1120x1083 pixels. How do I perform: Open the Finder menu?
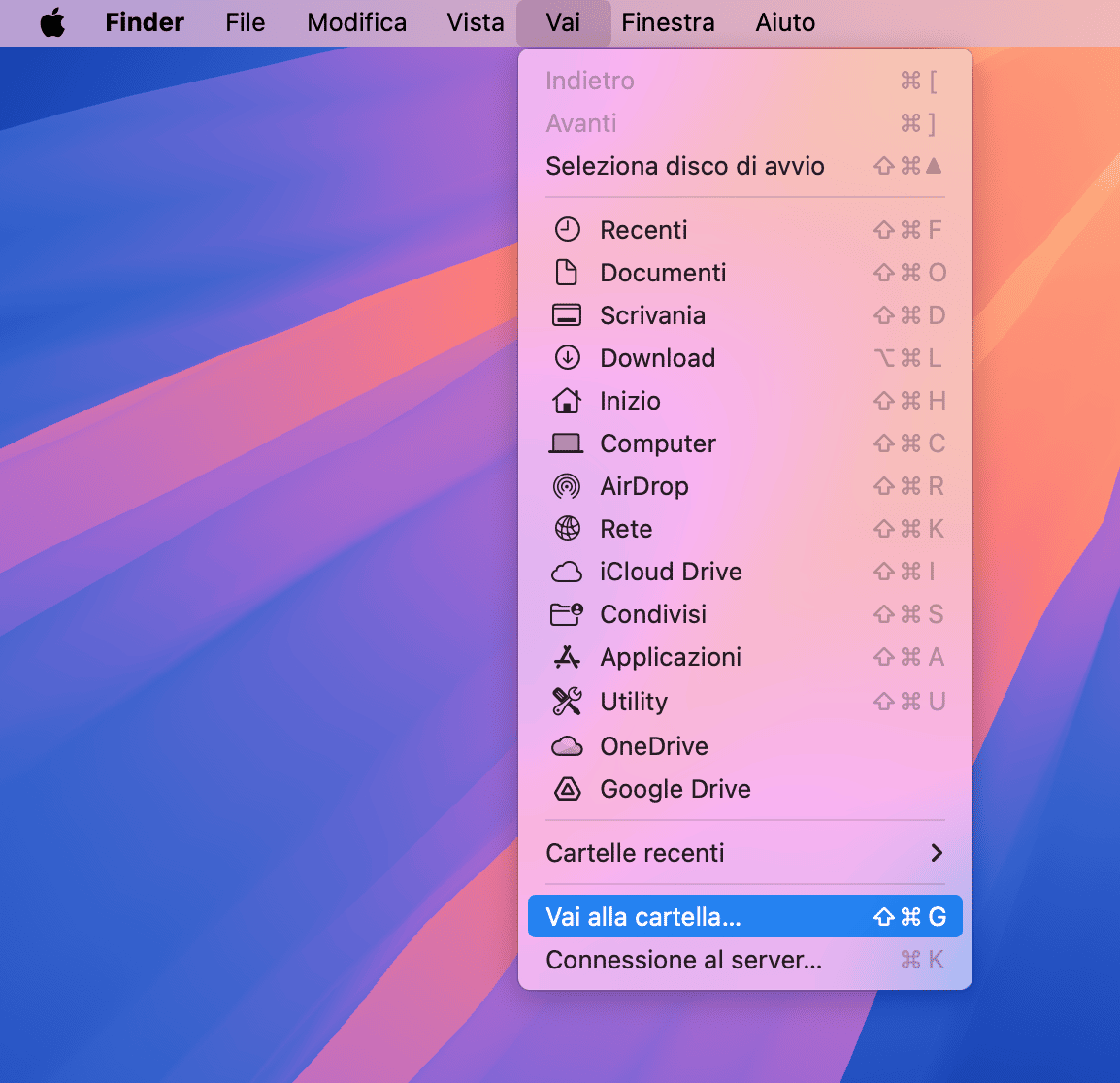[145, 22]
